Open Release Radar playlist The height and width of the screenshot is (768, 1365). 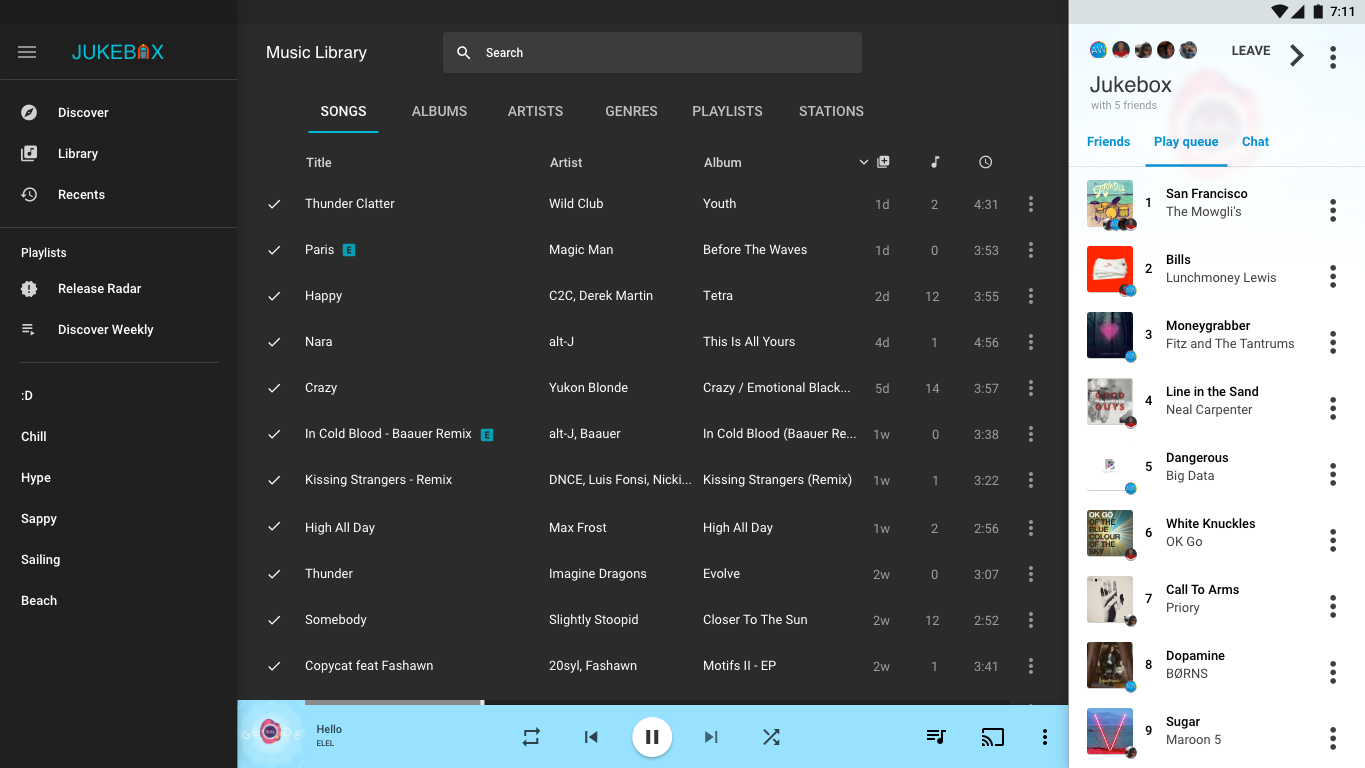click(x=99, y=289)
